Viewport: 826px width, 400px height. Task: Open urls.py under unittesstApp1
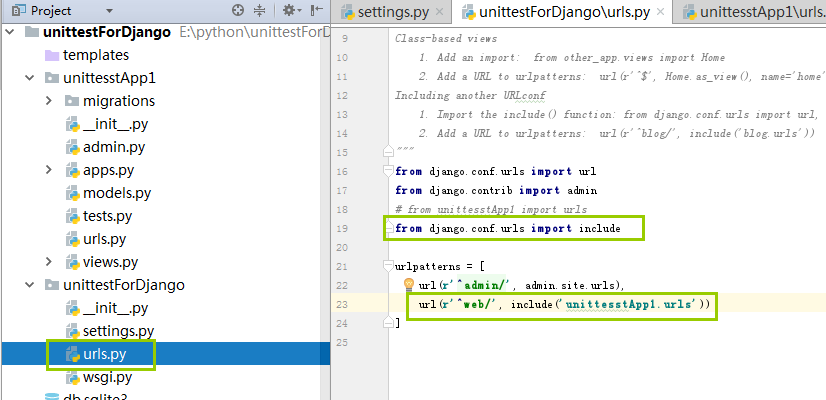pos(104,239)
